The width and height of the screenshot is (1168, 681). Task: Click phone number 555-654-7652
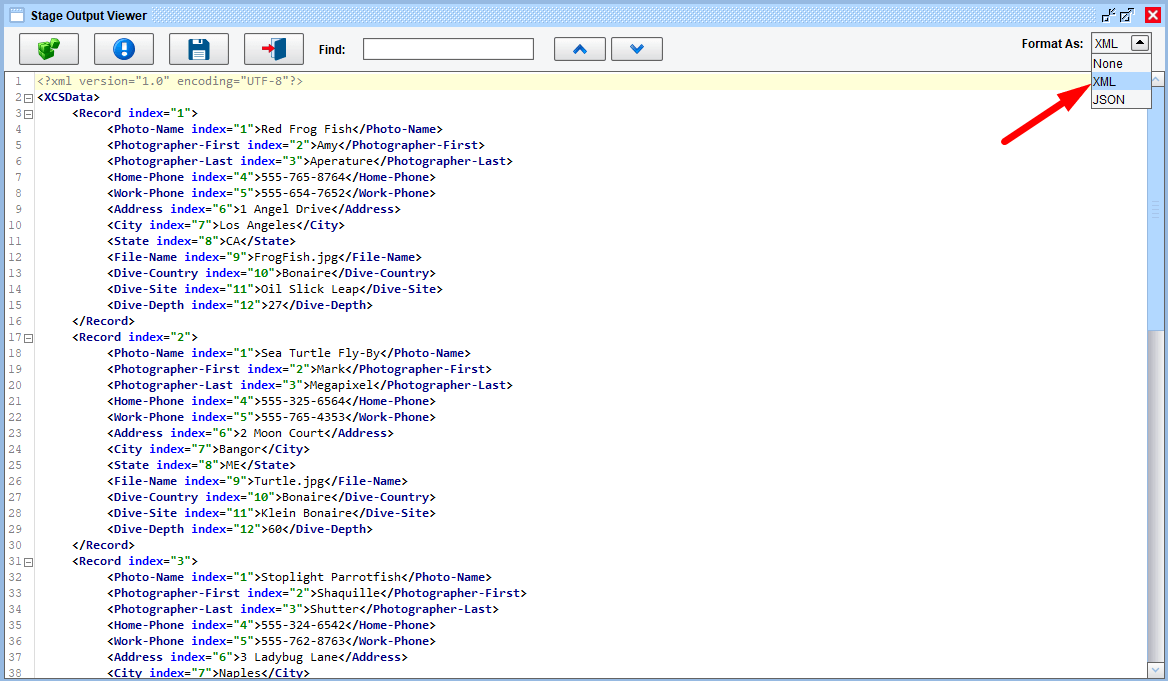[303, 193]
